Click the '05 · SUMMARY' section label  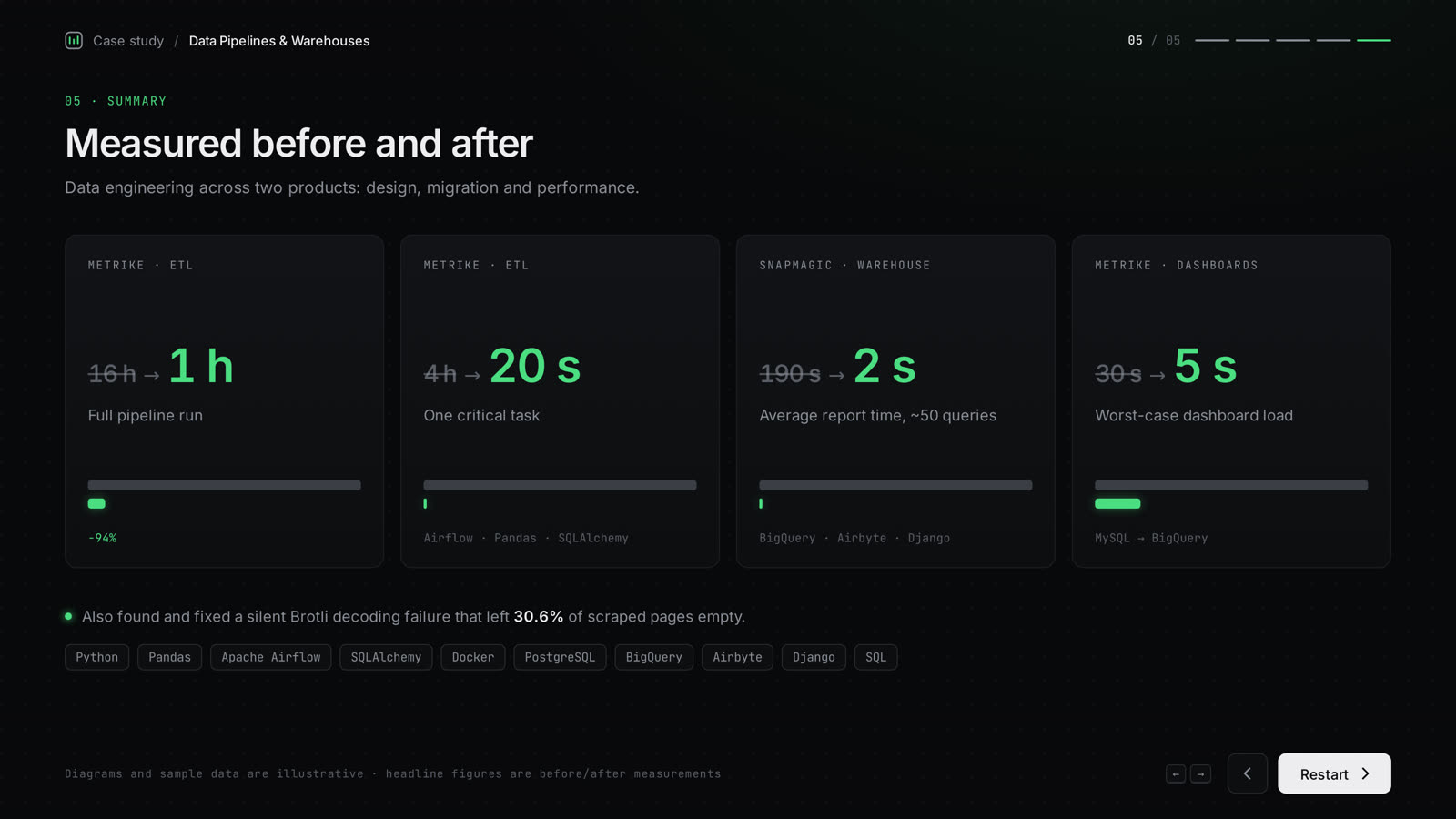tap(116, 101)
